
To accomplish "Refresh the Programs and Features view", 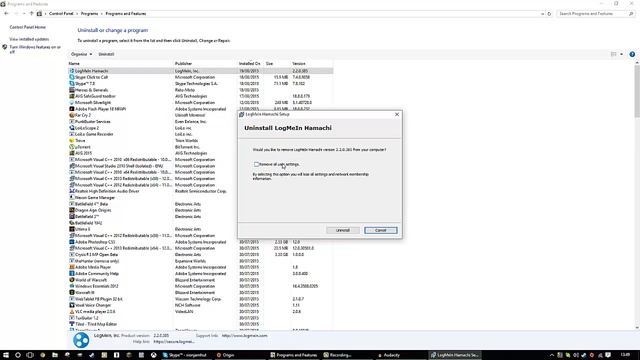I will tap(549, 13).
